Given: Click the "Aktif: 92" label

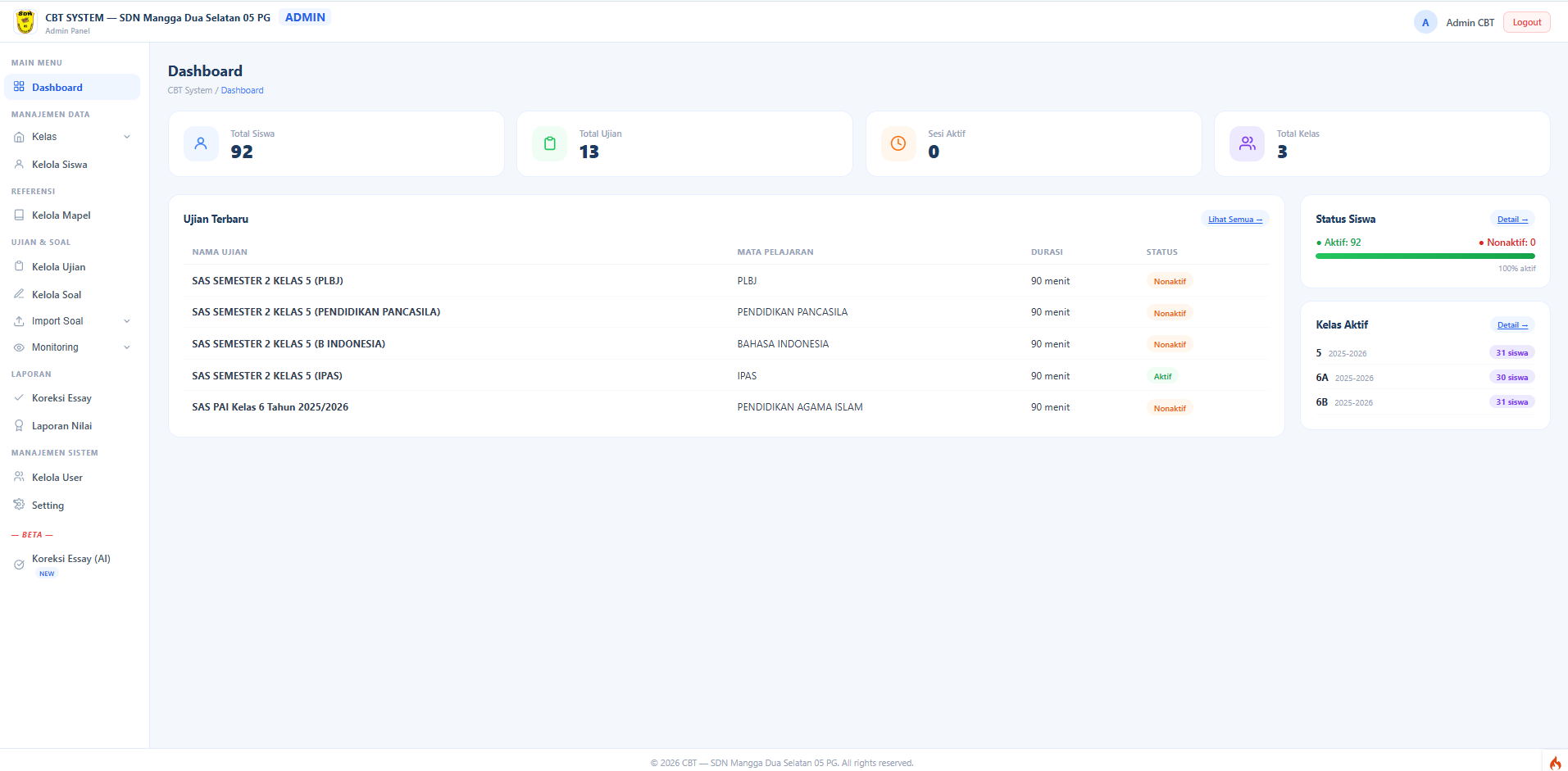Looking at the screenshot, I should [x=1338, y=242].
